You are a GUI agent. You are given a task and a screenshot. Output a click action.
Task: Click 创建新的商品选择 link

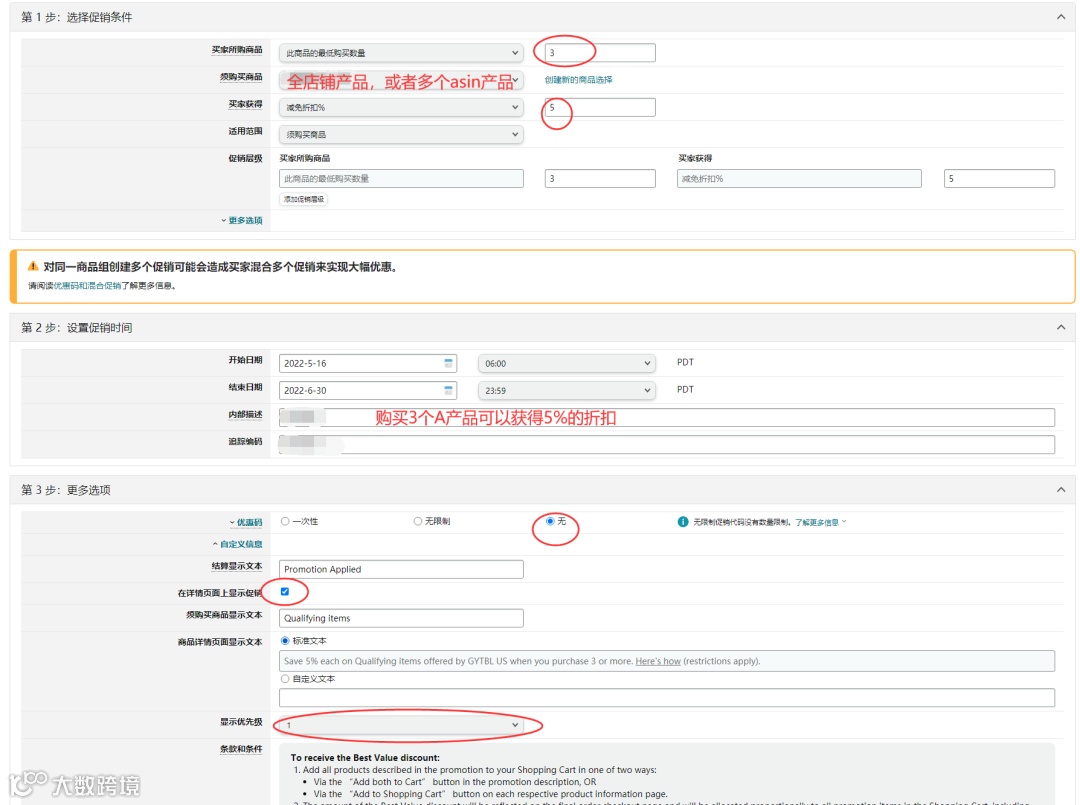click(x=579, y=80)
